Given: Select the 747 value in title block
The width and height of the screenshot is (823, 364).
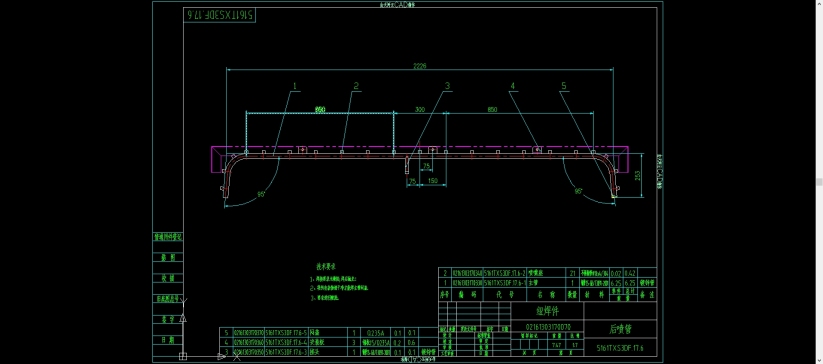Looking at the screenshot, I should click(x=556, y=345).
